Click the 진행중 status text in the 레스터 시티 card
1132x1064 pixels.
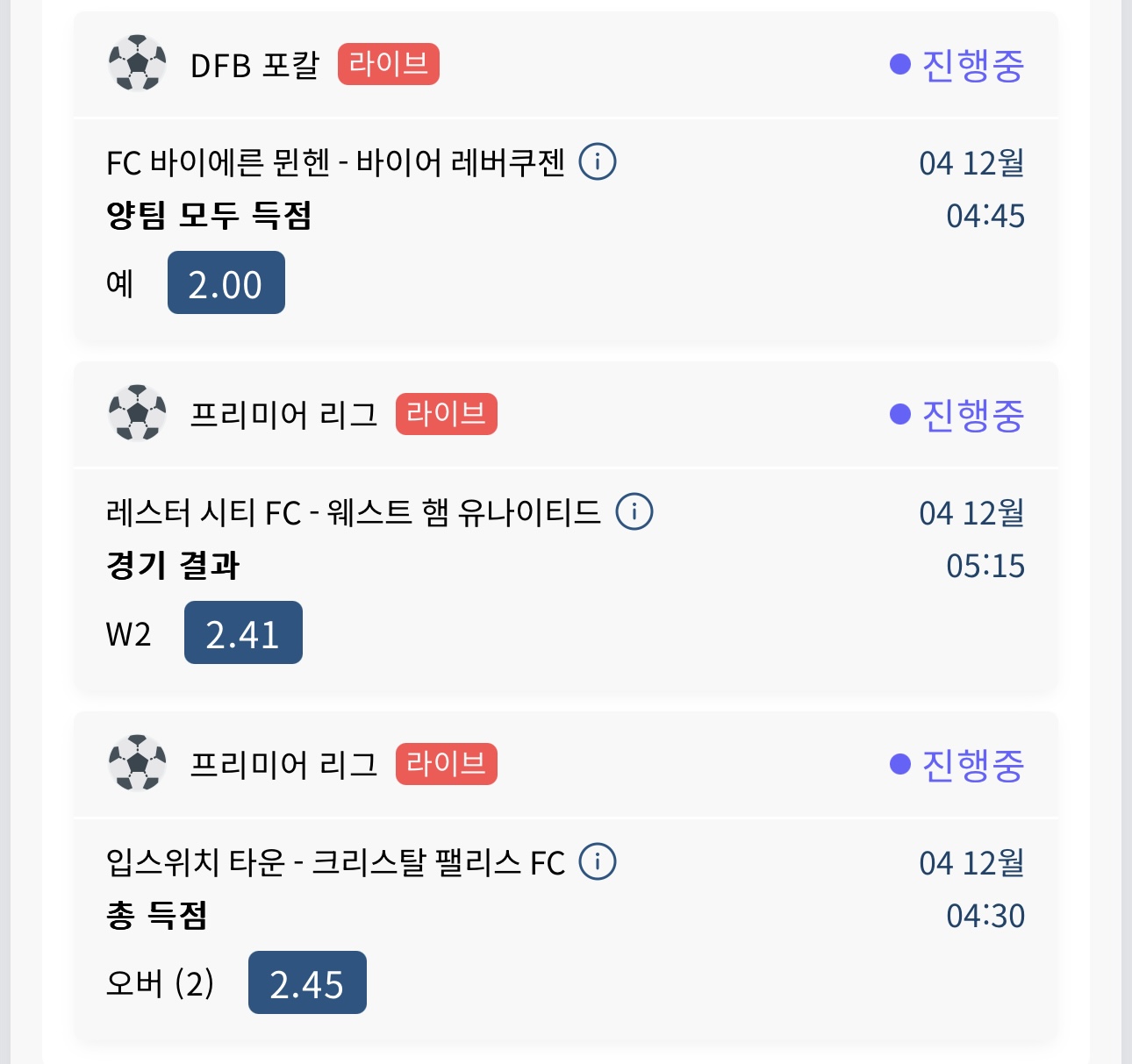click(x=972, y=415)
